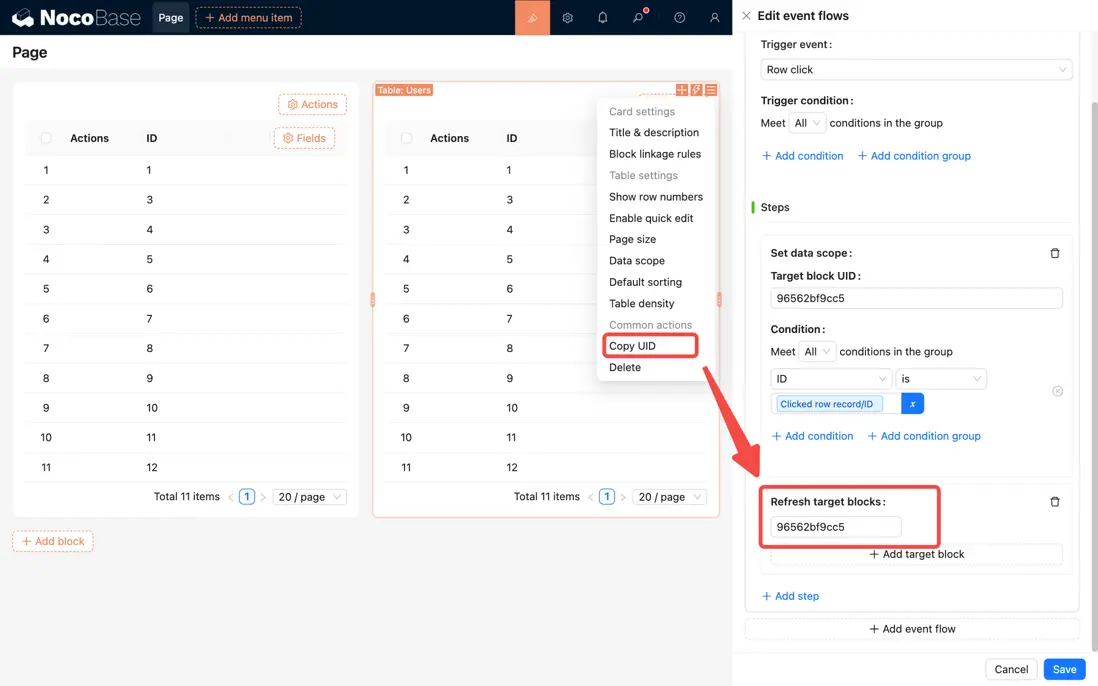Select page 1 in Users table pagination
Screen dimensions: 1098x686
(607, 497)
